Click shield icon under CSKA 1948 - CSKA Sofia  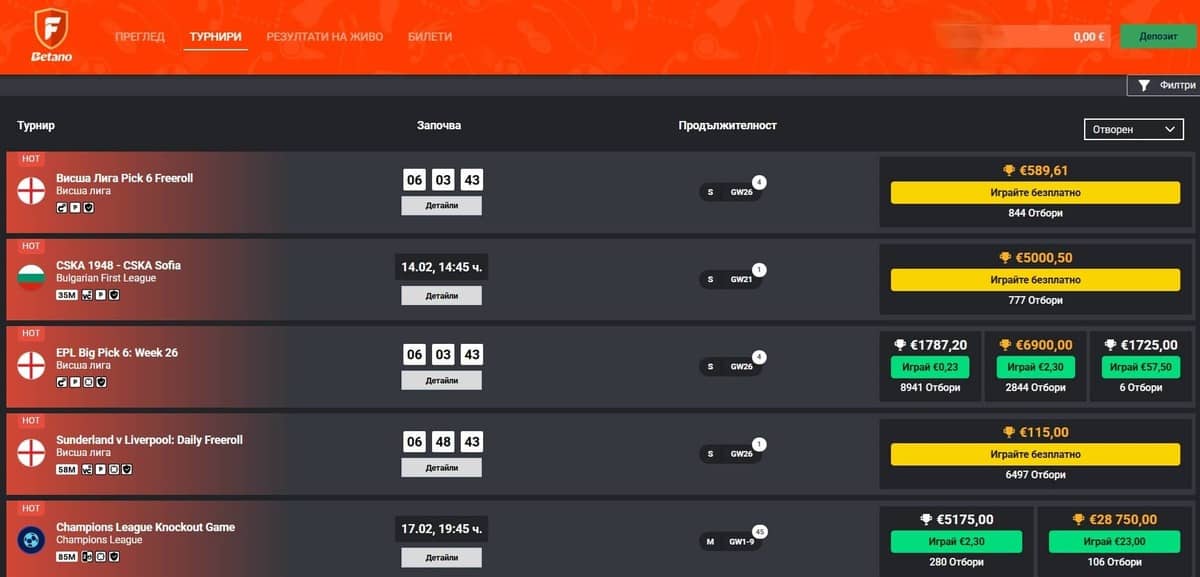[x=113, y=295]
